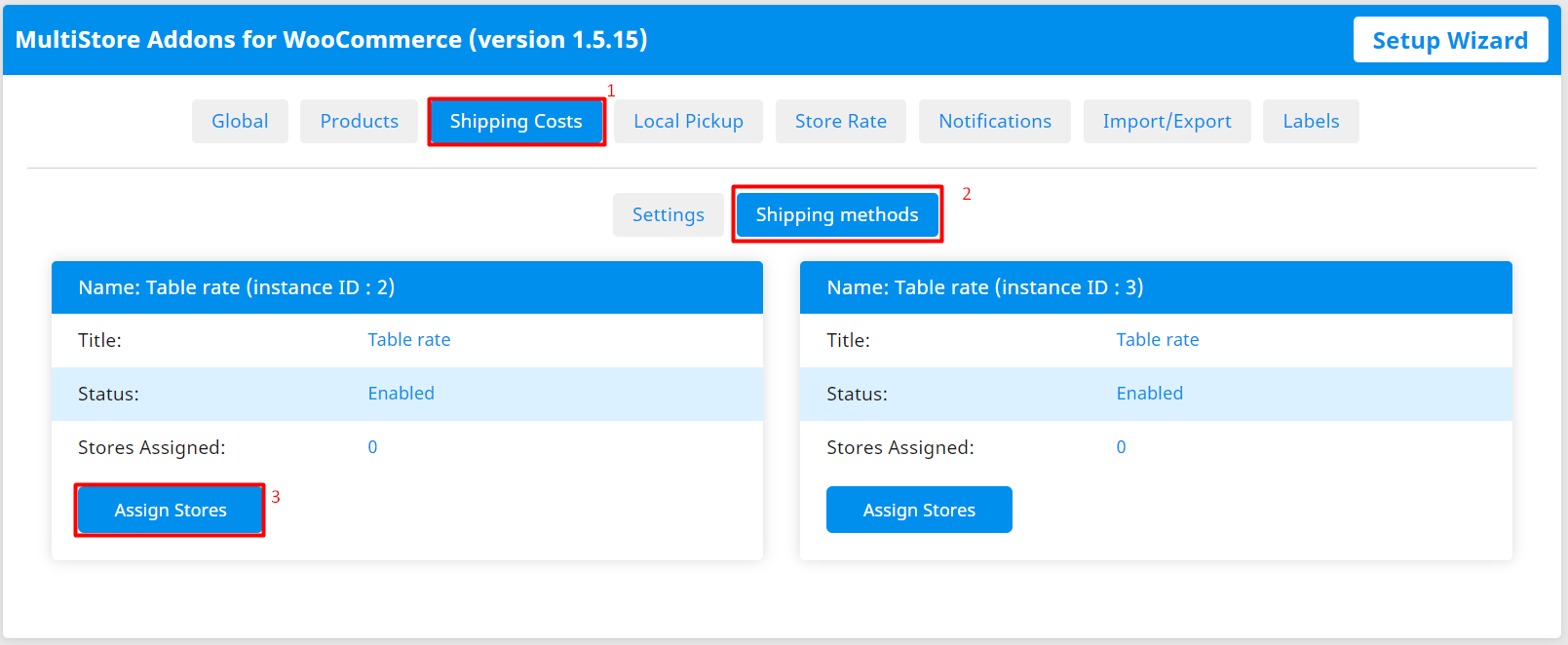
Task: Switch to the Global tab
Action: [x=240, y=121]
